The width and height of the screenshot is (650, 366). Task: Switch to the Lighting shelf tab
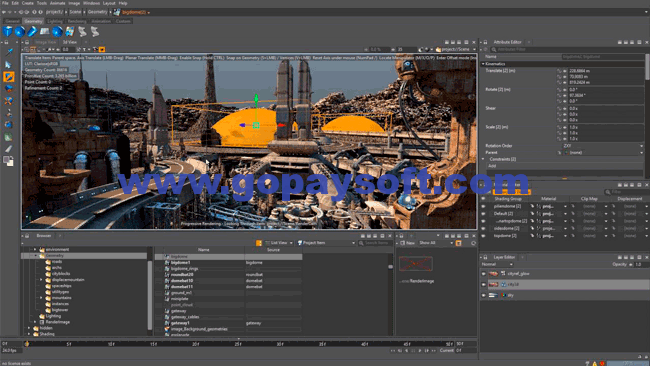point(55,21)
